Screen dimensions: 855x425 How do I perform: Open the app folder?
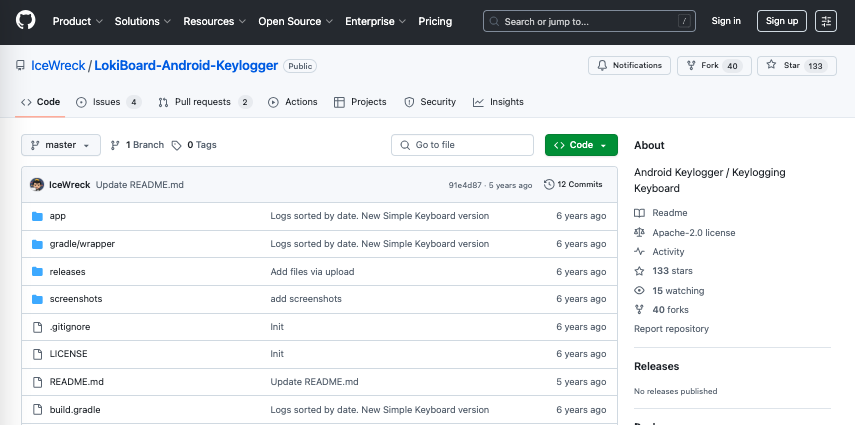tap(57, 216)
